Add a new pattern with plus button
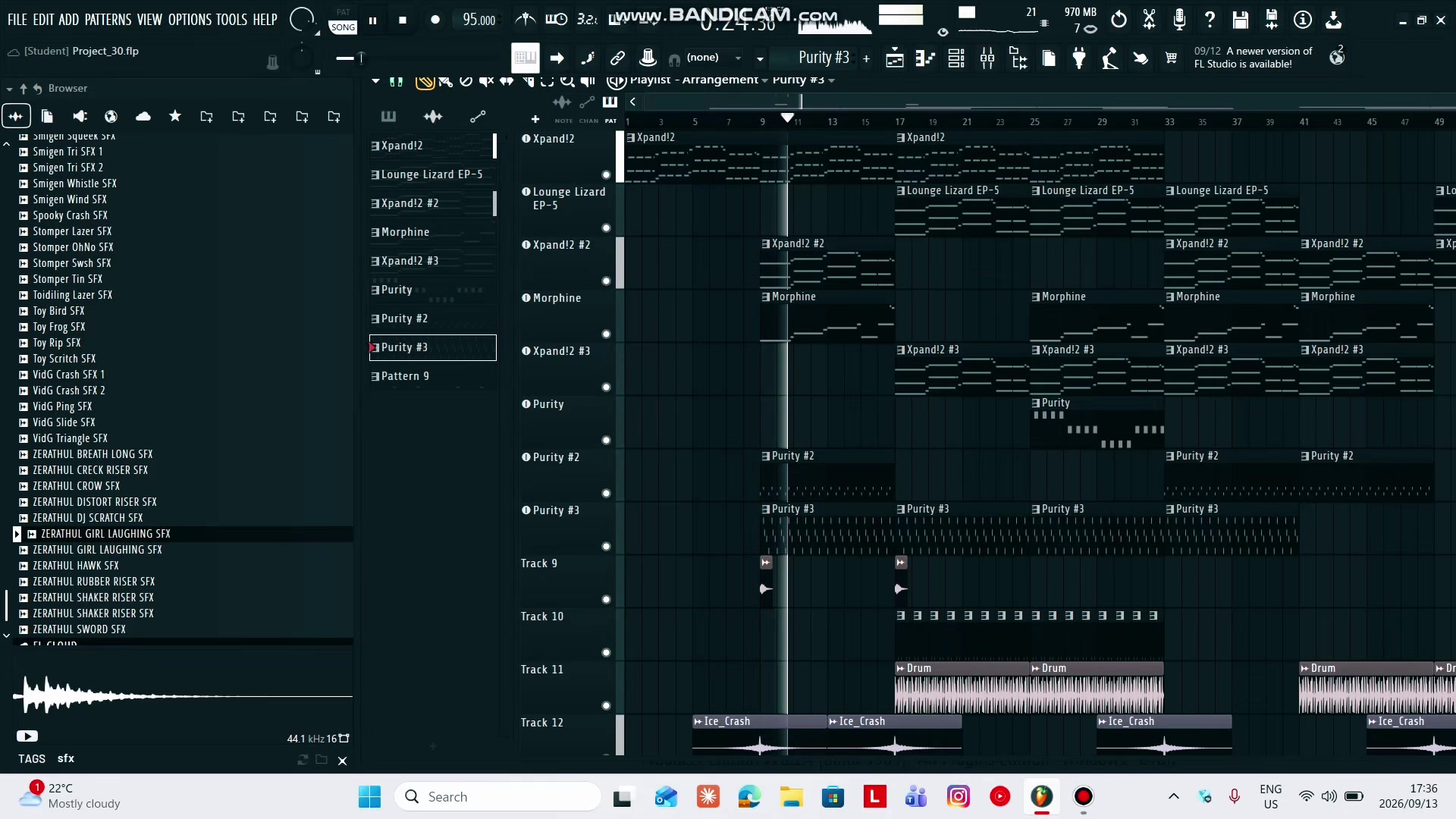The image size is (1456, 819). [866, 58]
